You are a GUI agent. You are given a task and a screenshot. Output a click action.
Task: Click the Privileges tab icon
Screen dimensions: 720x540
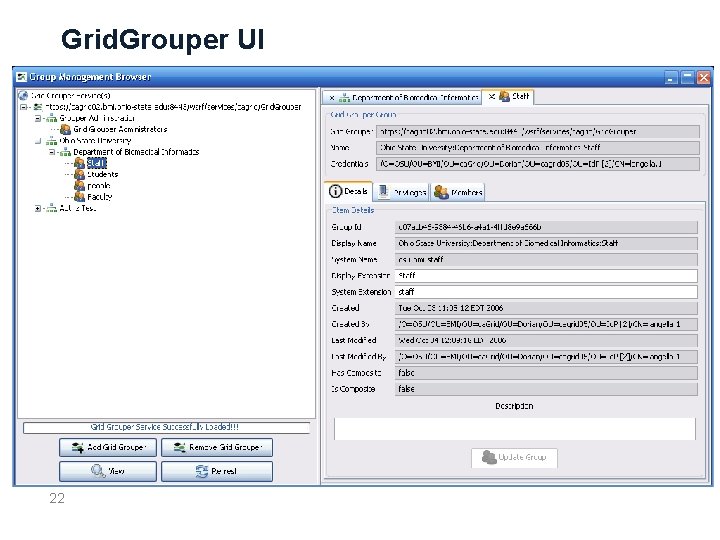coord(383,192)
